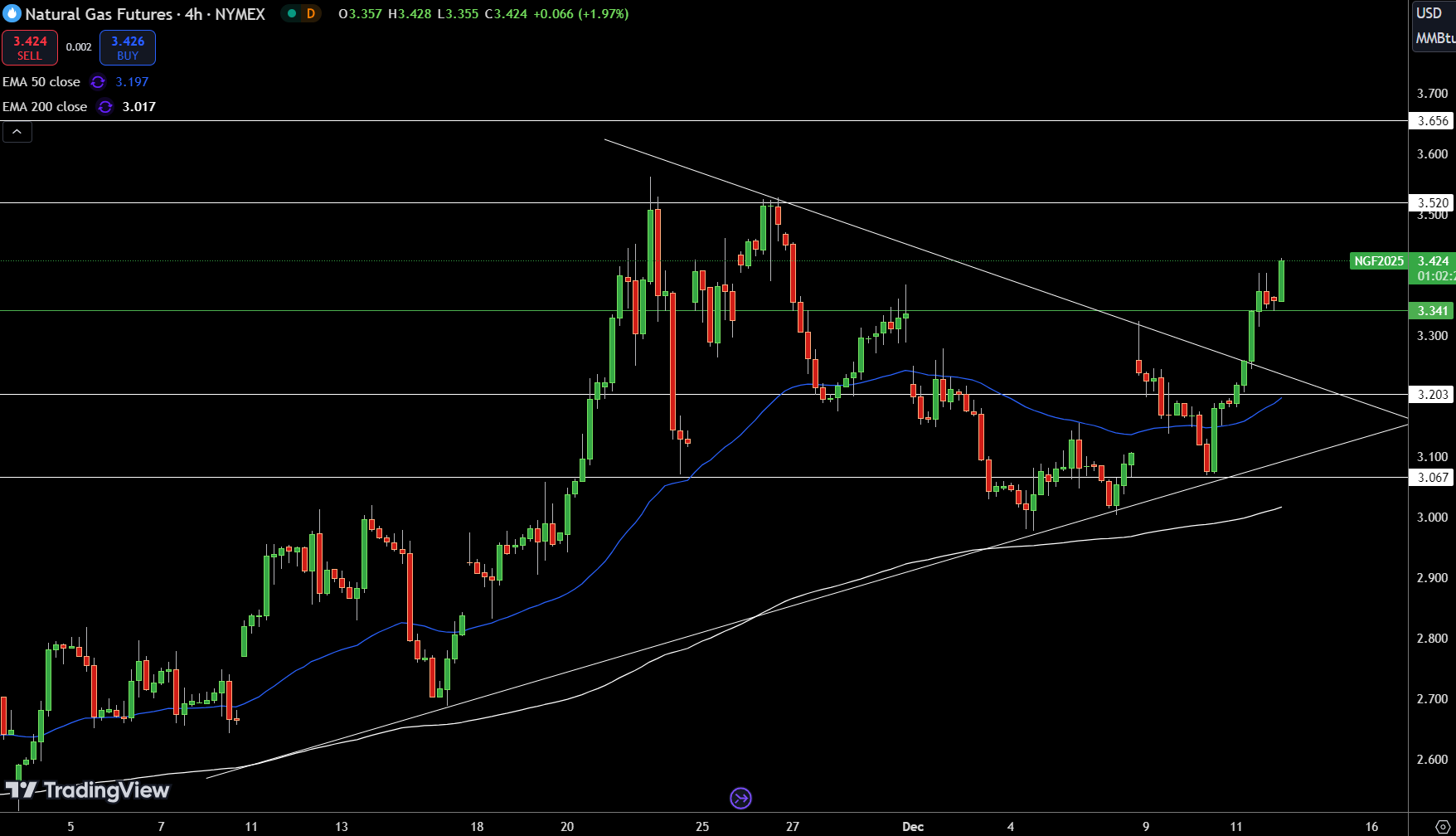Image resolution: width=1456 pixels, height=836 pixels.
Task: Click the go-to-realtime arrow icon
Action: tap(740, 798)
